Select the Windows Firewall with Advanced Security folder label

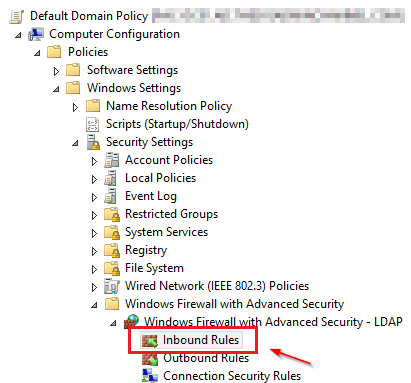tap(234, 304)
